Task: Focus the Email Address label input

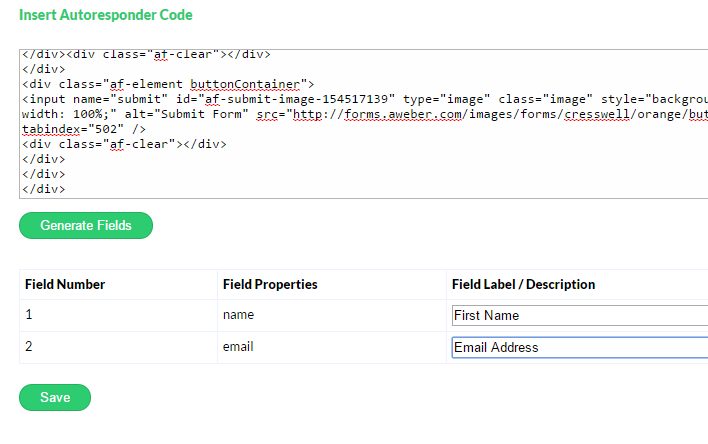Action: [x=580, y=347]
